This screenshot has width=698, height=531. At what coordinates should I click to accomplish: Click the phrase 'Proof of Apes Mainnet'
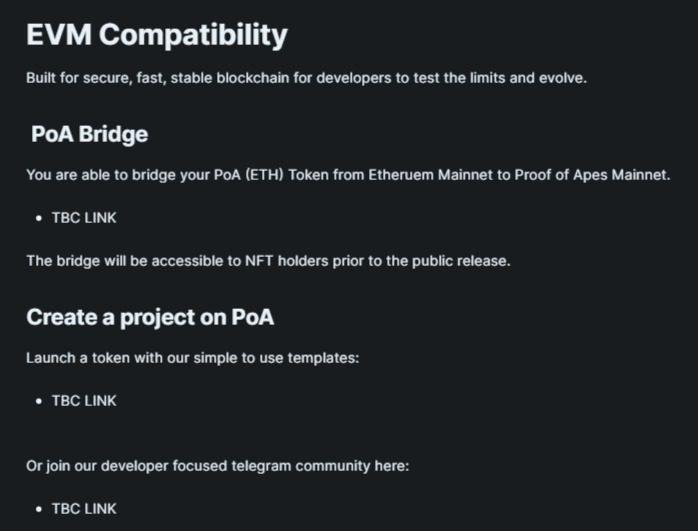592,175
